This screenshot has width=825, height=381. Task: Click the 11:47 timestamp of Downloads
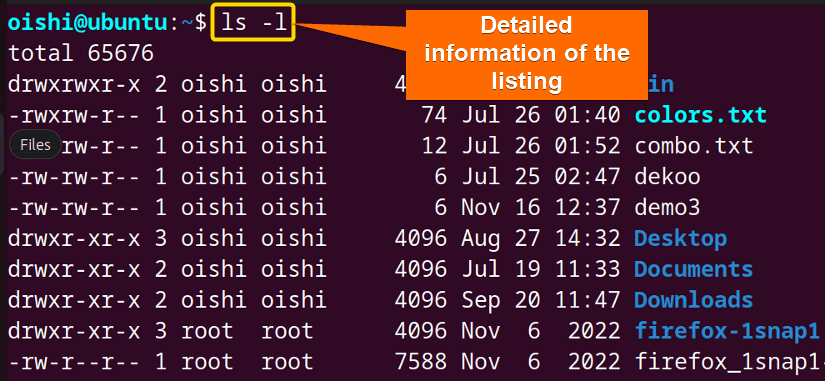pos(587,300)
